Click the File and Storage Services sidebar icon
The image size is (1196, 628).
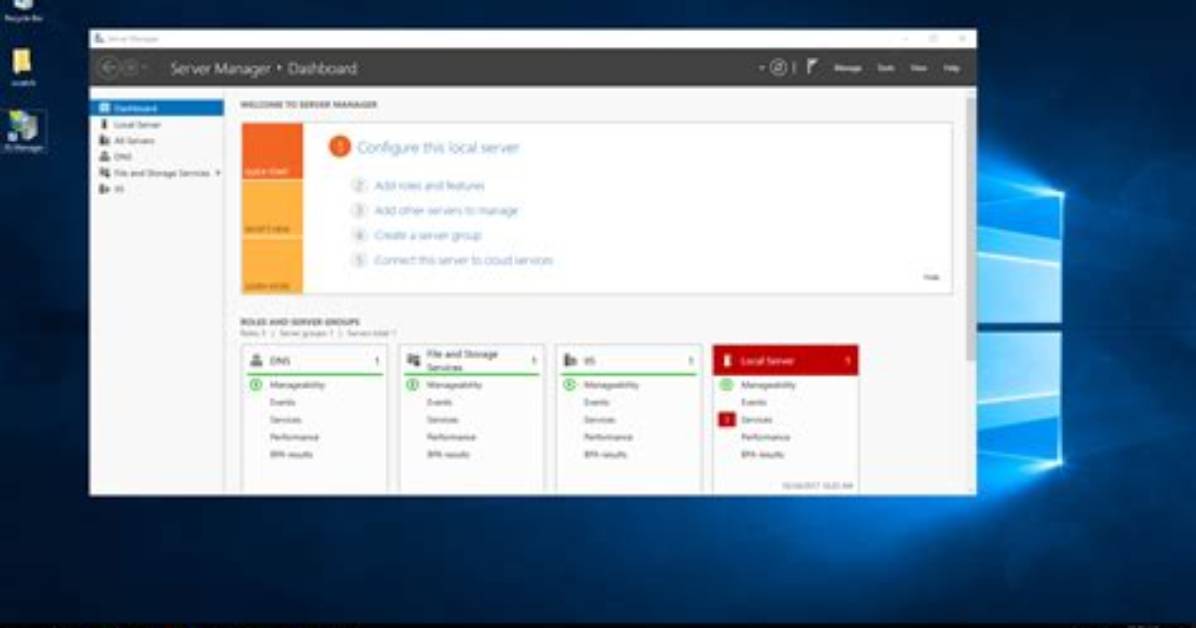click(x=104, y=173)
